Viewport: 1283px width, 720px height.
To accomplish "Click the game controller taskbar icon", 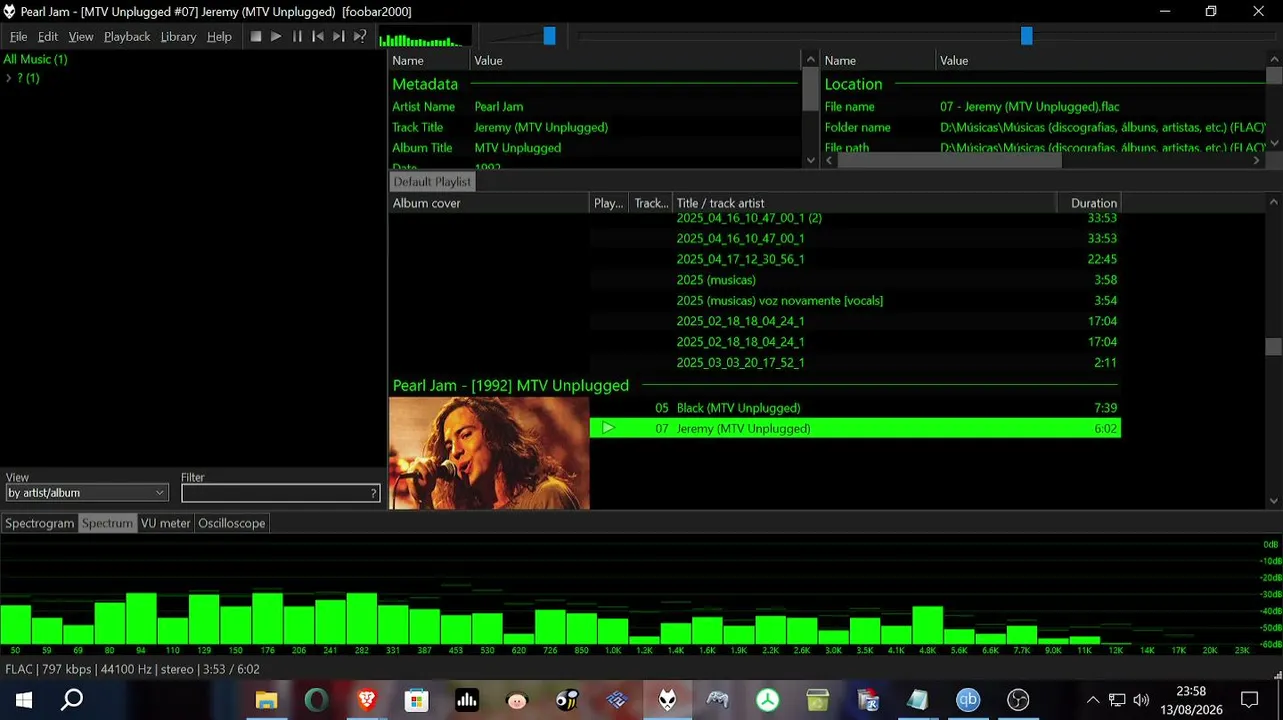I will pos(717,700).
